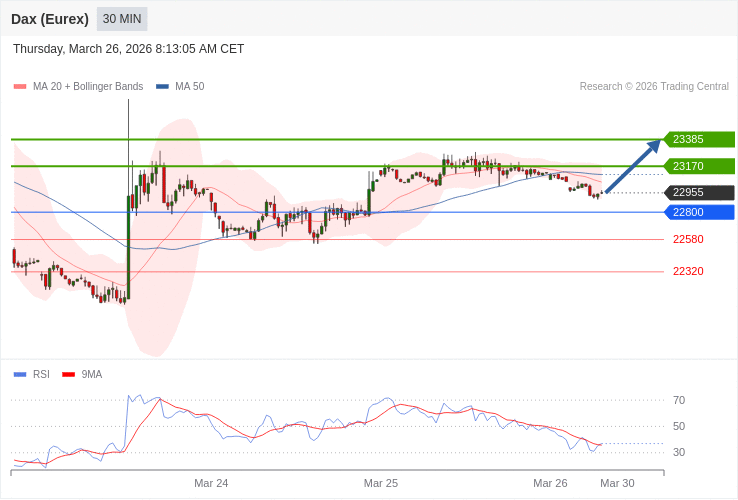This screenshot has width=738, height=500.
Task: Click the Mar 26 date axis label
Action: pyautogui.click(x=550, y=483)
